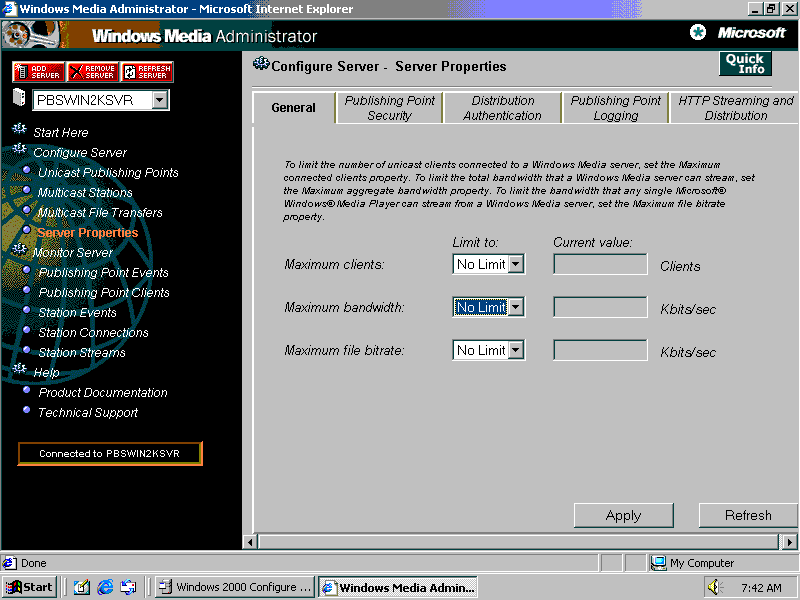Switch to the Distribution Authentication tab

tap(503, 108)
